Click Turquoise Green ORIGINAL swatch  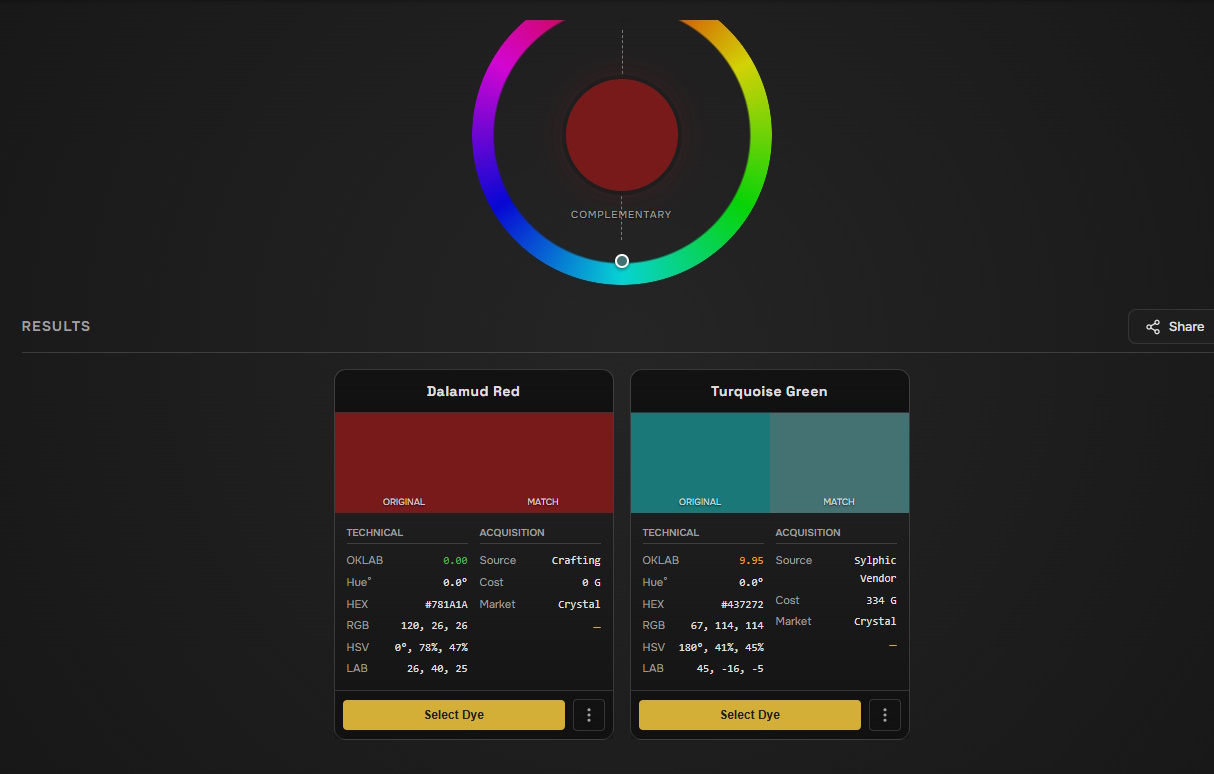(x=700, y=462)
